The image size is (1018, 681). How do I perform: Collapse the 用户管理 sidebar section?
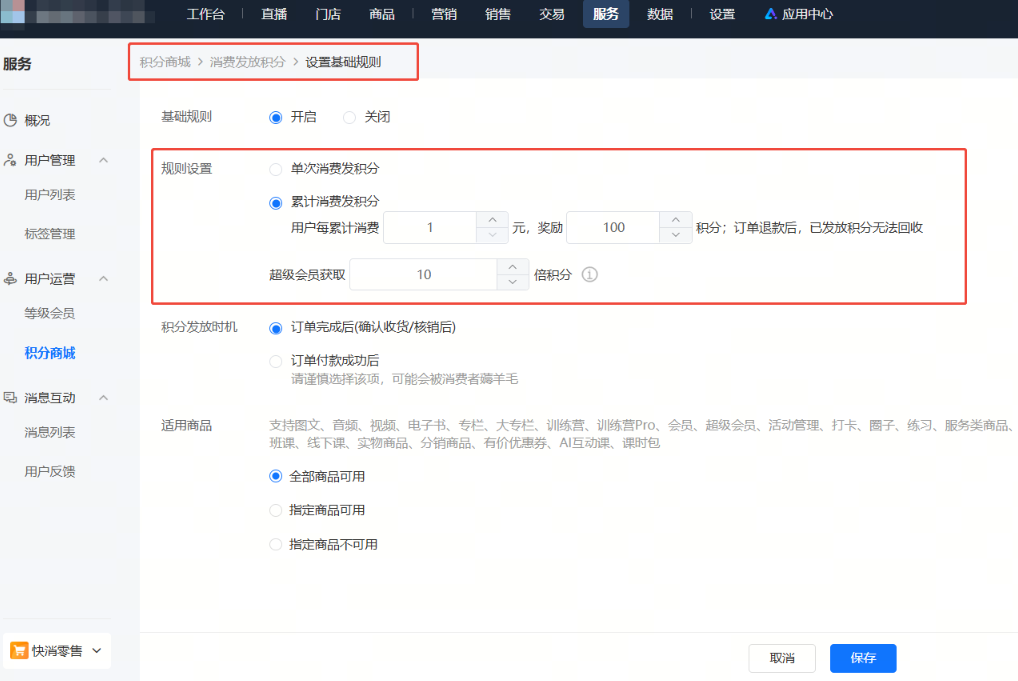(103, 159)
